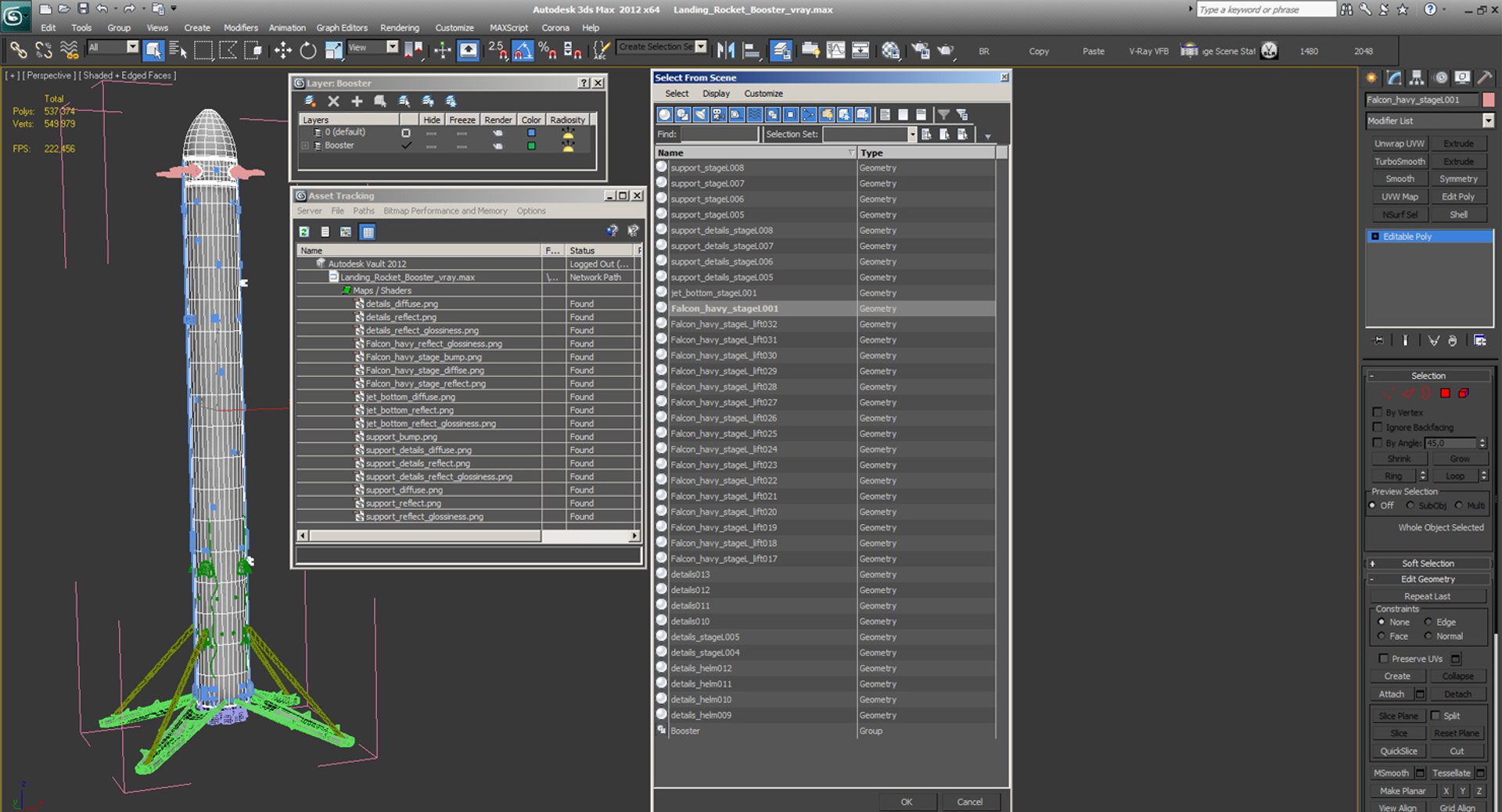Click the Undo arrow in title bar
Viewport: 1502px width, 812px height.
click(102, 9)
